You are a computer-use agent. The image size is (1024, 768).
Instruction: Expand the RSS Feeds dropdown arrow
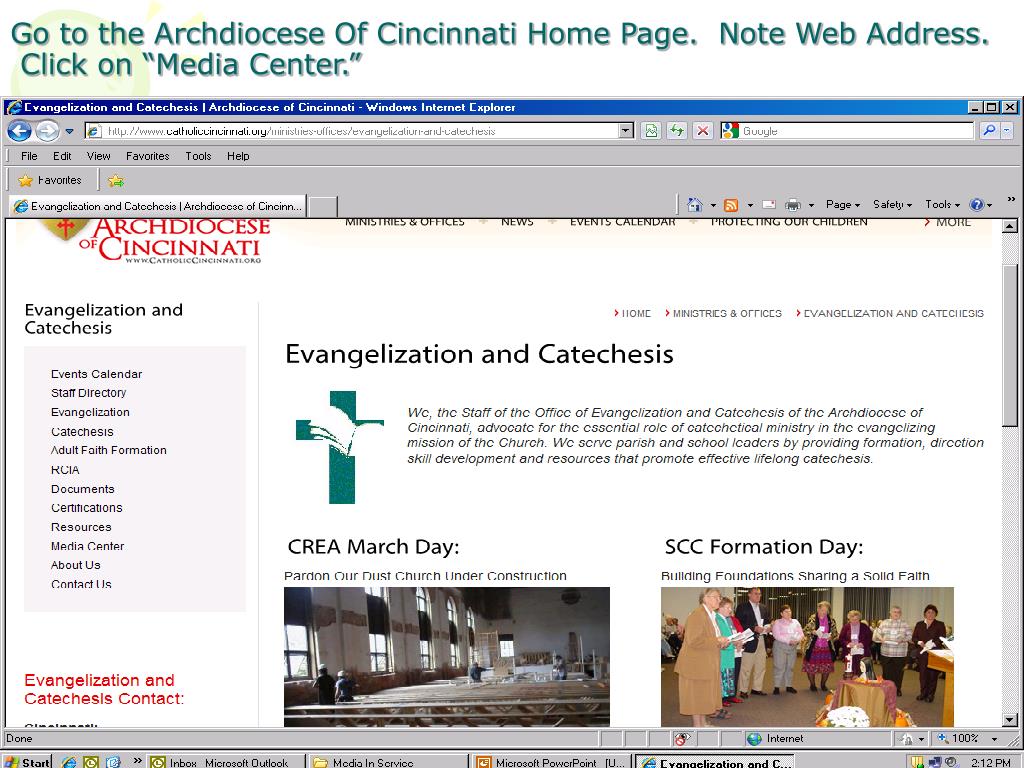tap(750, 205)
